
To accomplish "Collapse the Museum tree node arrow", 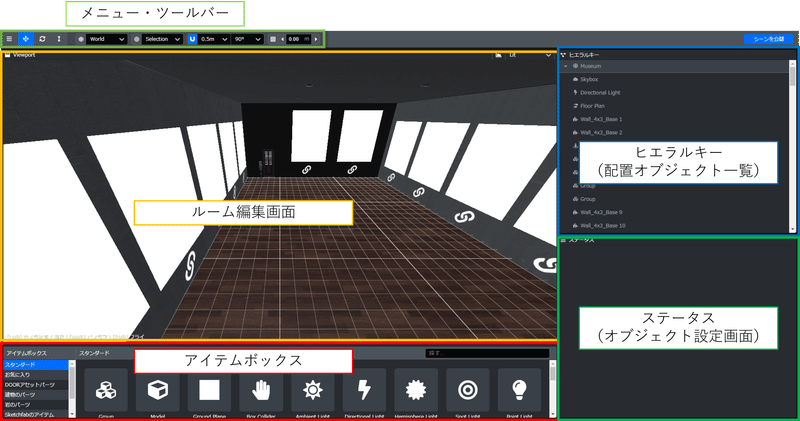I will [x=565, y=66].
